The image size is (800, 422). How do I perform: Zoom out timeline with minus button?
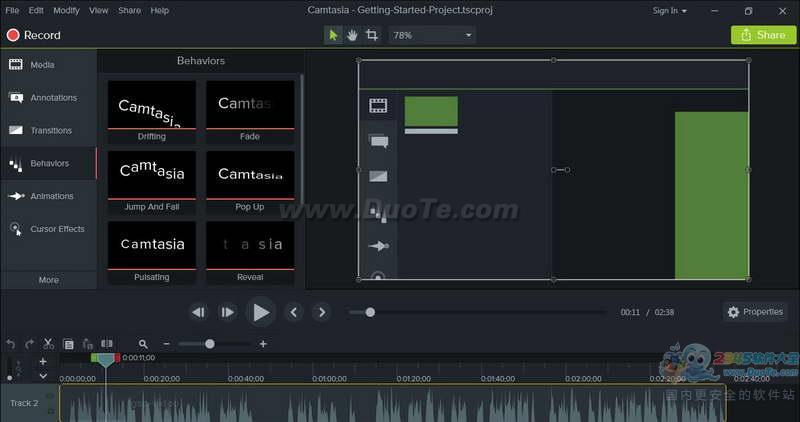click(x=166, y=344)
